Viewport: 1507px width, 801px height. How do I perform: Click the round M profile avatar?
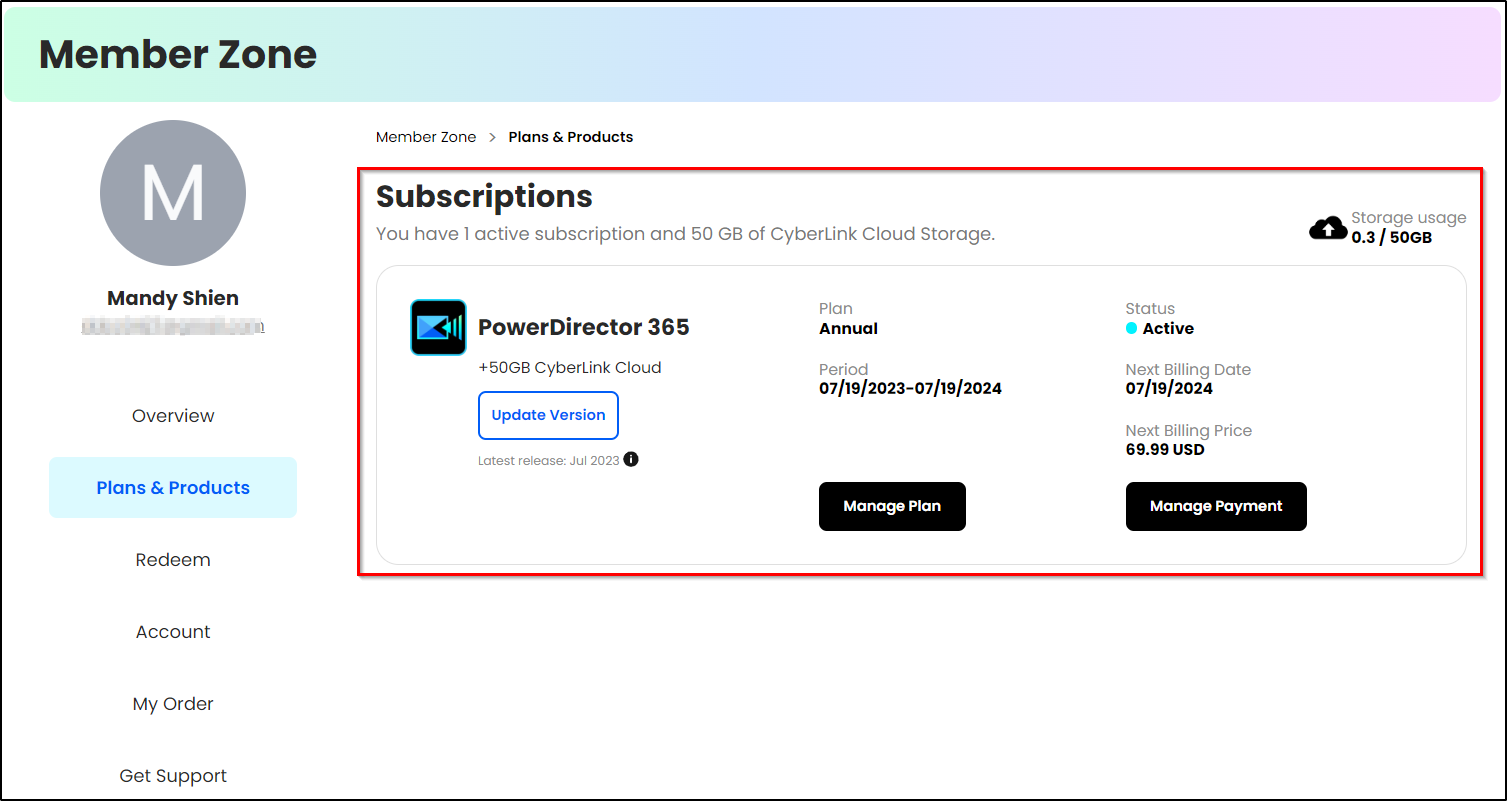(173, 193)
